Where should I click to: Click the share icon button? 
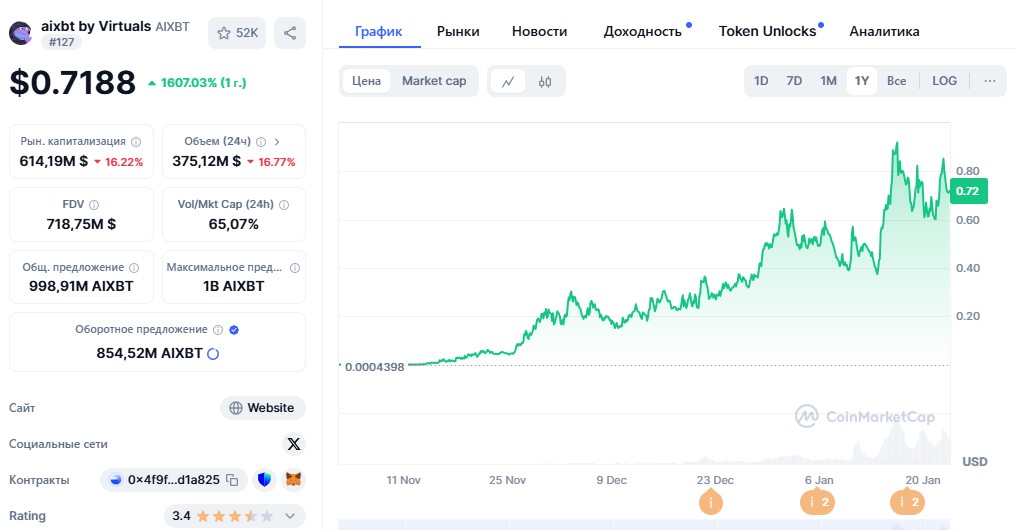tap(290, 33)
